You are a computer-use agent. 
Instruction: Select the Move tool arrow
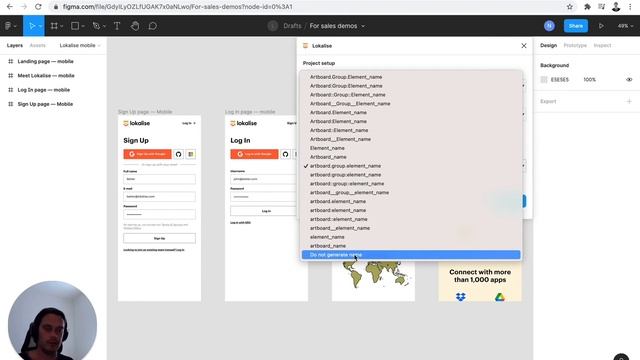point(31,26)
